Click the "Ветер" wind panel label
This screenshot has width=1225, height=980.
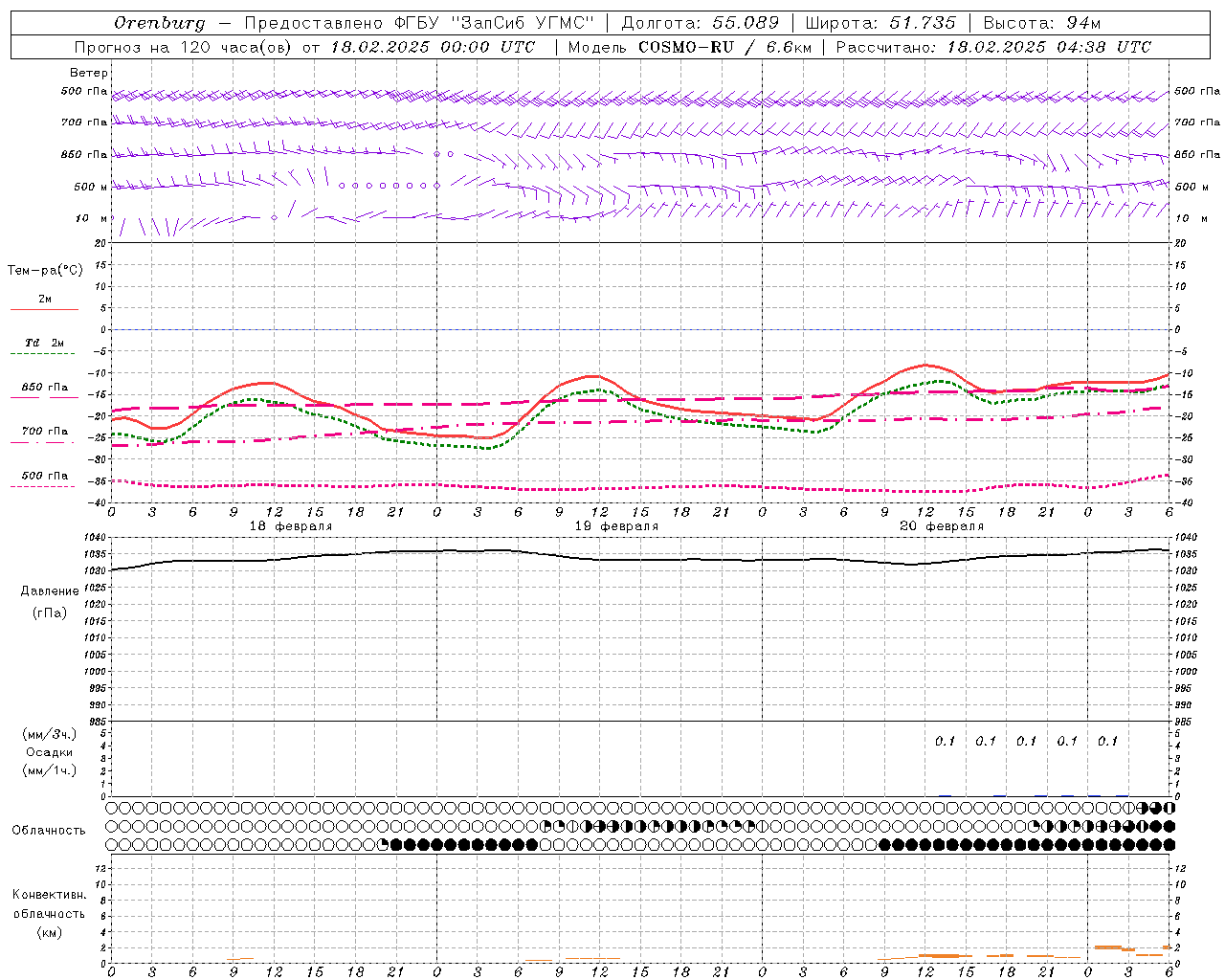pos(89,73)
